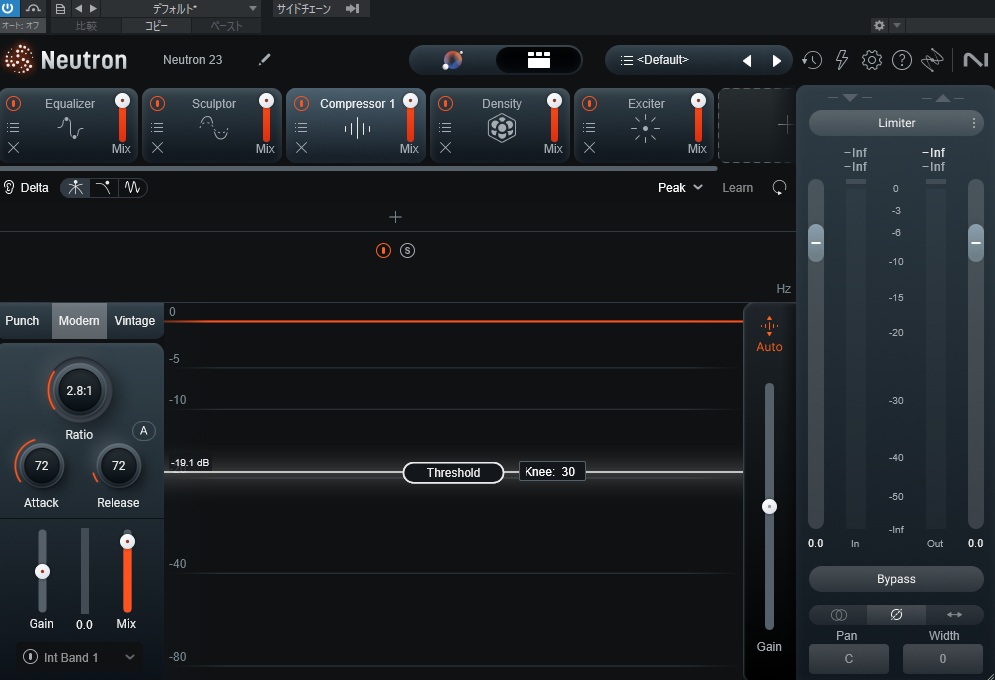
Task: Open the help question mark icon
Action: point(902,60)
